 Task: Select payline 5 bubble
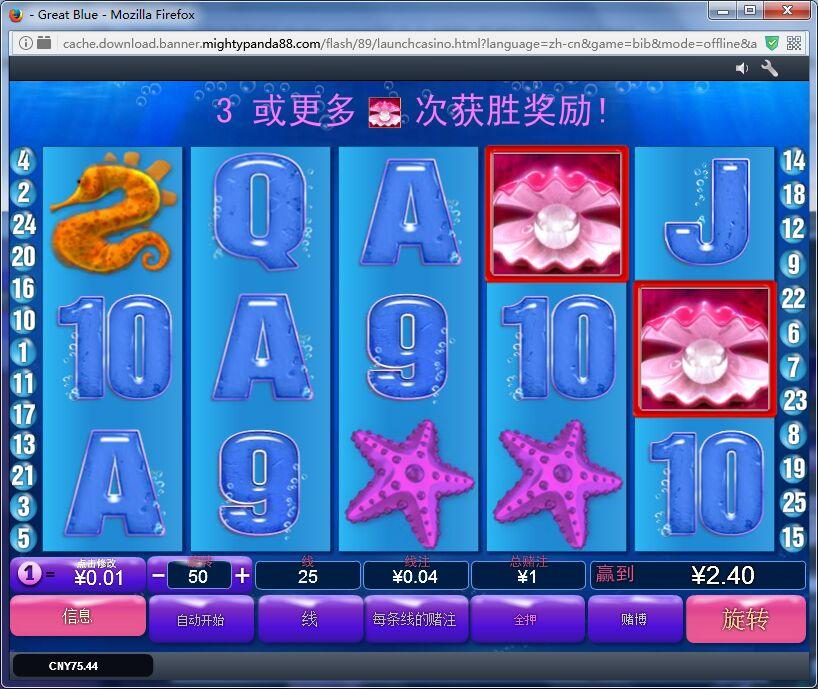23,538
